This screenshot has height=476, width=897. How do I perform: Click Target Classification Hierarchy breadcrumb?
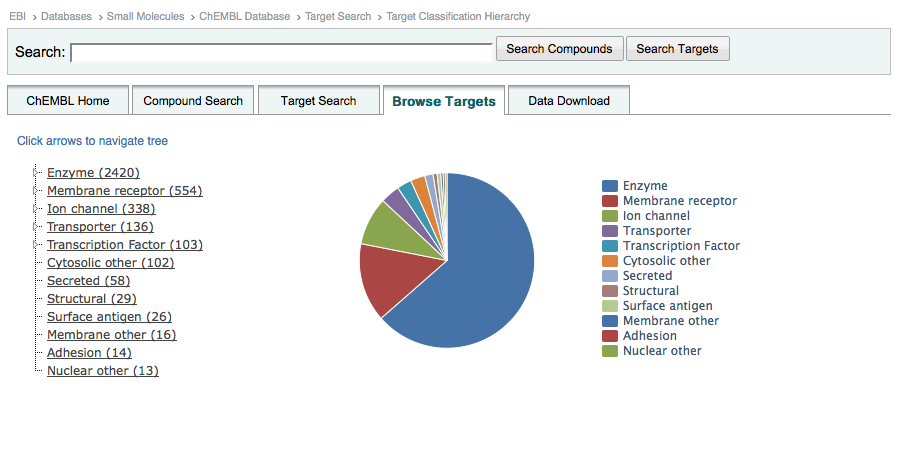458,17
